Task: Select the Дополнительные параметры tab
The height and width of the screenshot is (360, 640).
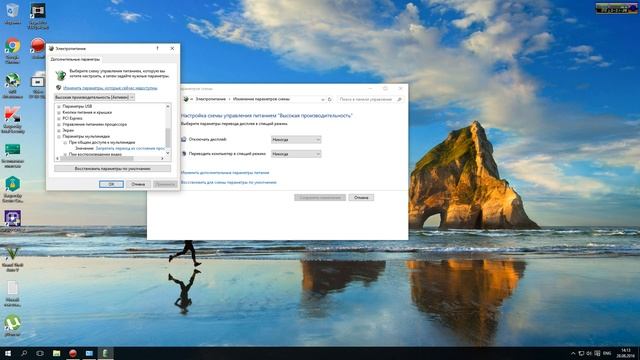Action: (75, 59)
